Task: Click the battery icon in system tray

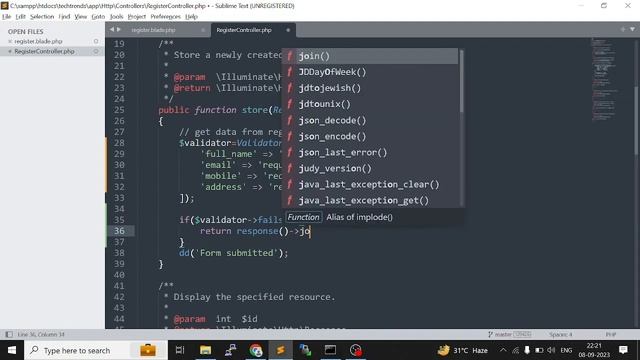Action: (x=539, y=350)
